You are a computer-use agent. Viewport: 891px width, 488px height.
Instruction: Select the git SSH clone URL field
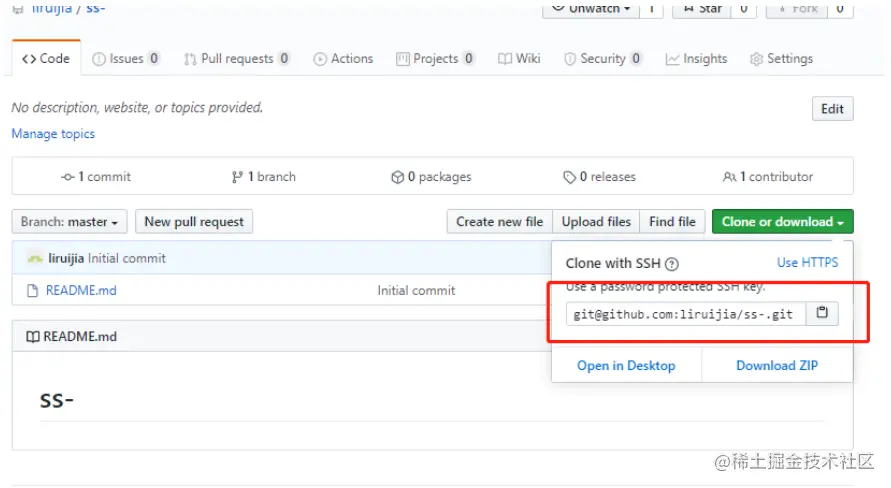[x=686, y=314]
